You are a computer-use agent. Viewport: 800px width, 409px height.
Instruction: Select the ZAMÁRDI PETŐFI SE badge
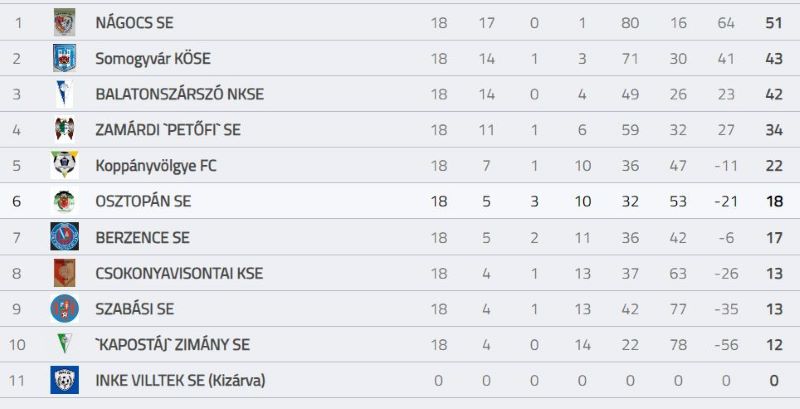coord(64,130)
